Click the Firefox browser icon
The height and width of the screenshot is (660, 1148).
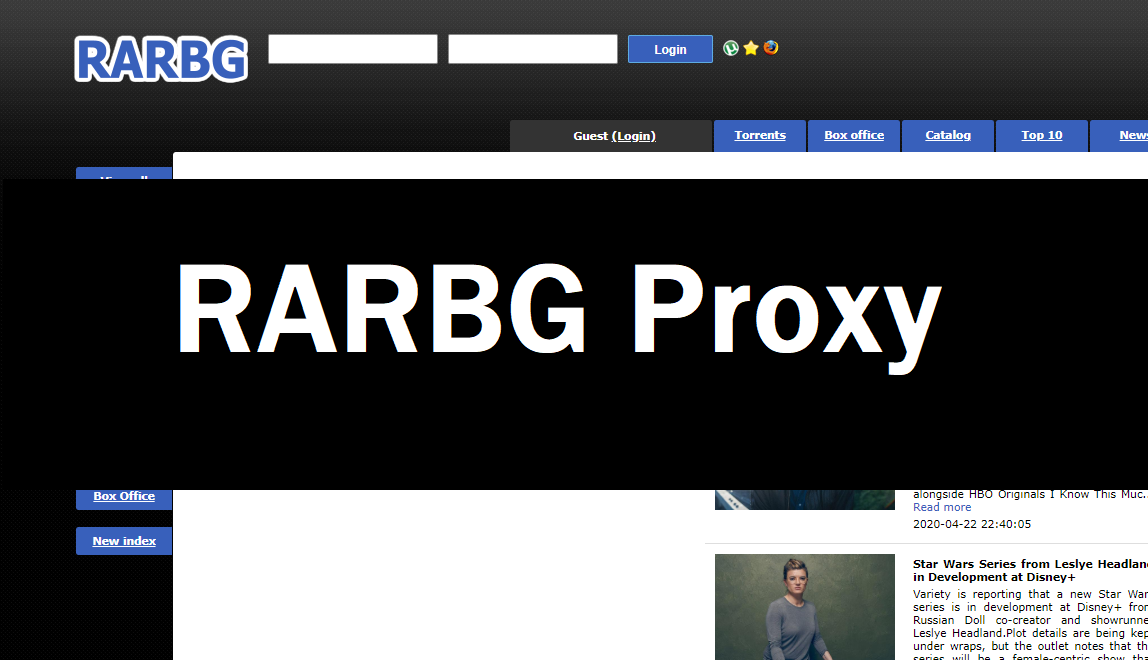pyautogui.click(x=769, y=48)
